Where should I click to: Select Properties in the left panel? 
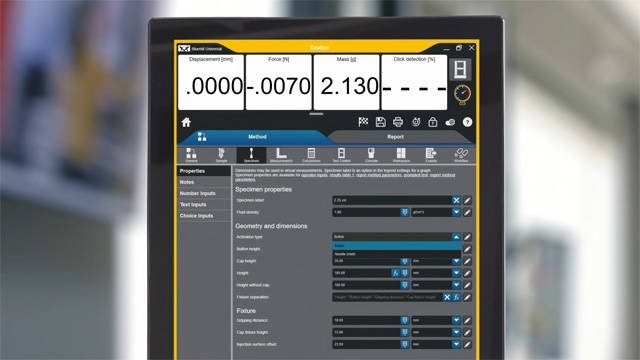coord(204,171)
